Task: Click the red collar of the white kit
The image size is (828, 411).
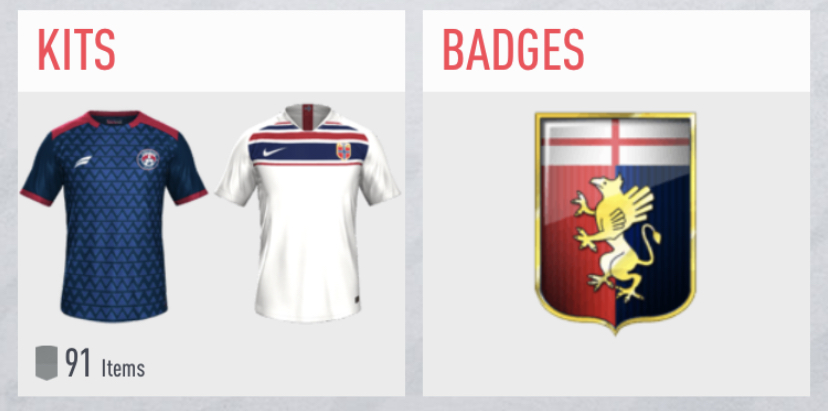Action: tap(308, 117)
